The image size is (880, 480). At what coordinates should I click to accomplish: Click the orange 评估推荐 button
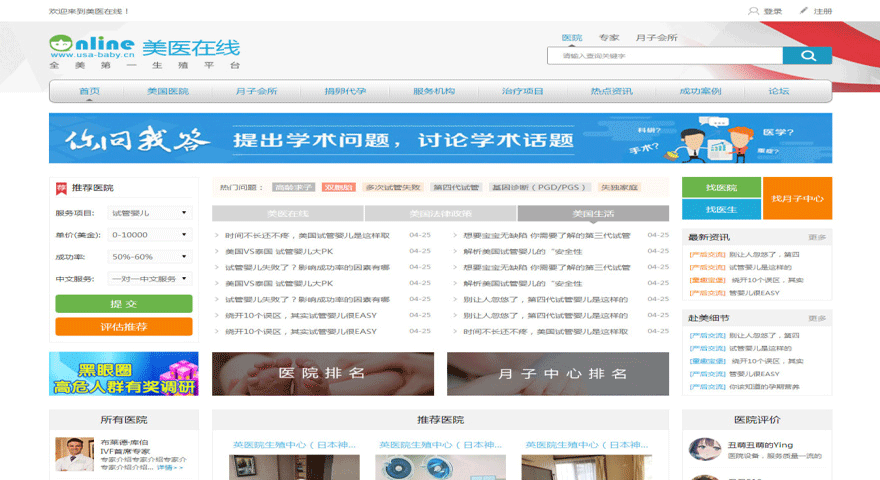(x=124, y=327)
